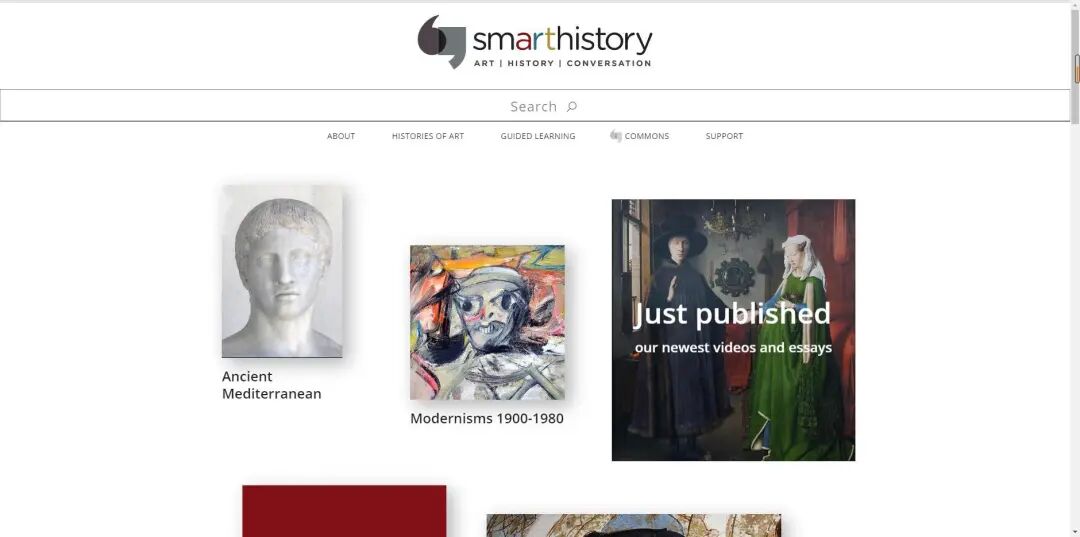Open the Ancient Mediterranean marble bust thumbnail
Image resolution: width=1080 pixels, height=537 pixels.
pos(282,271)
